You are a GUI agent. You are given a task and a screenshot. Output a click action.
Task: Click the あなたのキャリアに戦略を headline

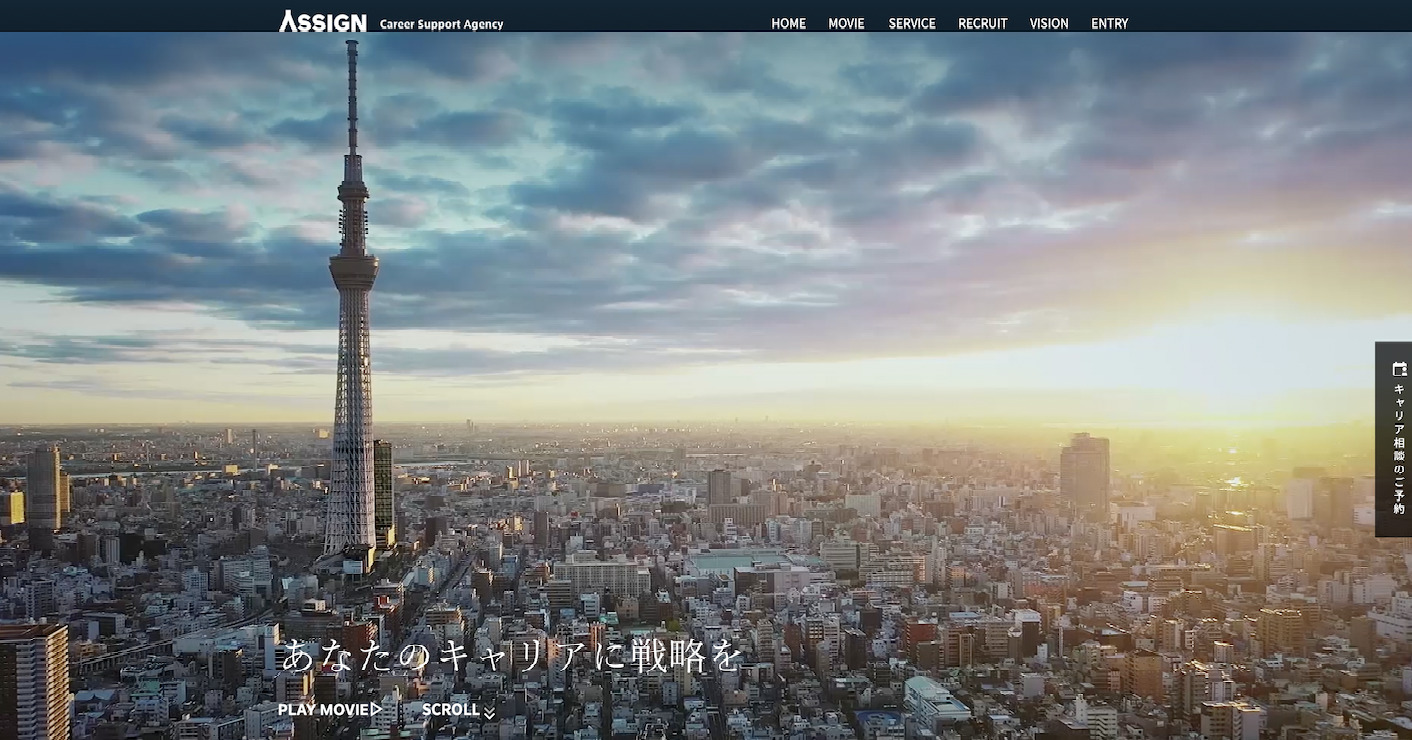(513, 656)
